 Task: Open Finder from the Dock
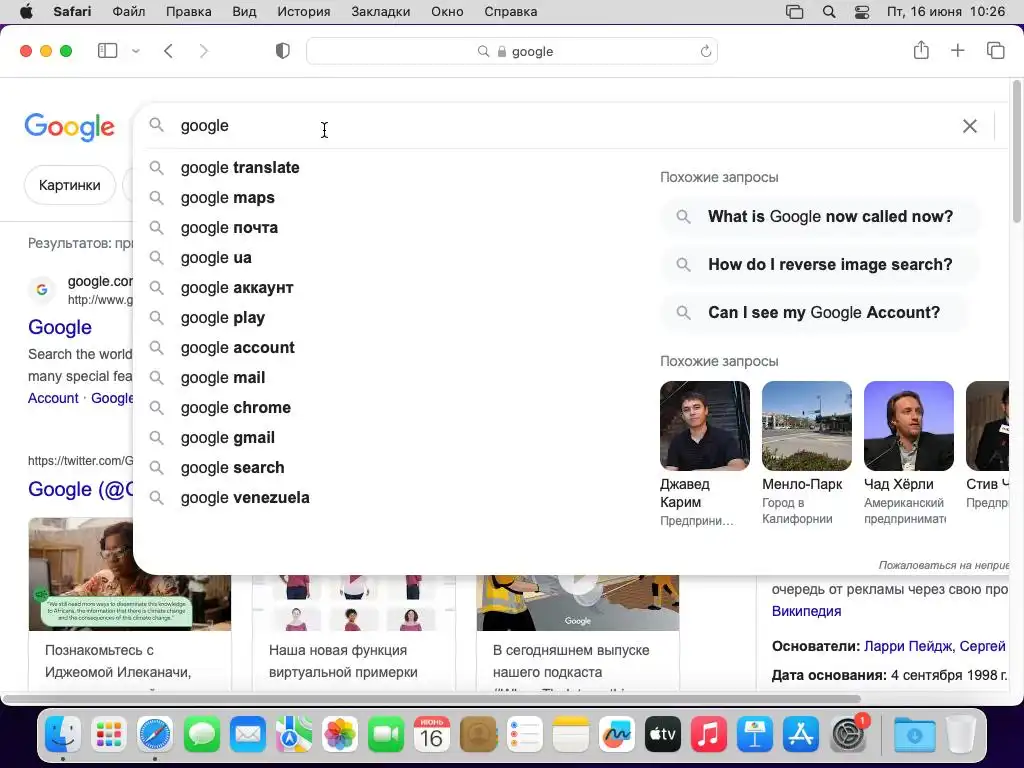click(63, 735)
